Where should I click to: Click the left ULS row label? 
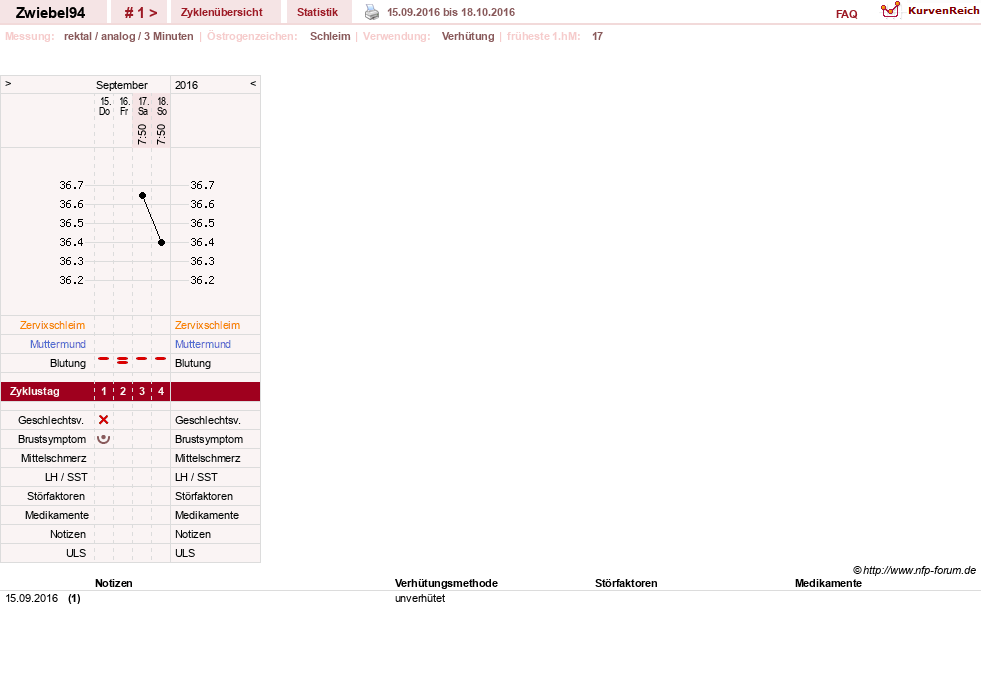click(76, 553)
